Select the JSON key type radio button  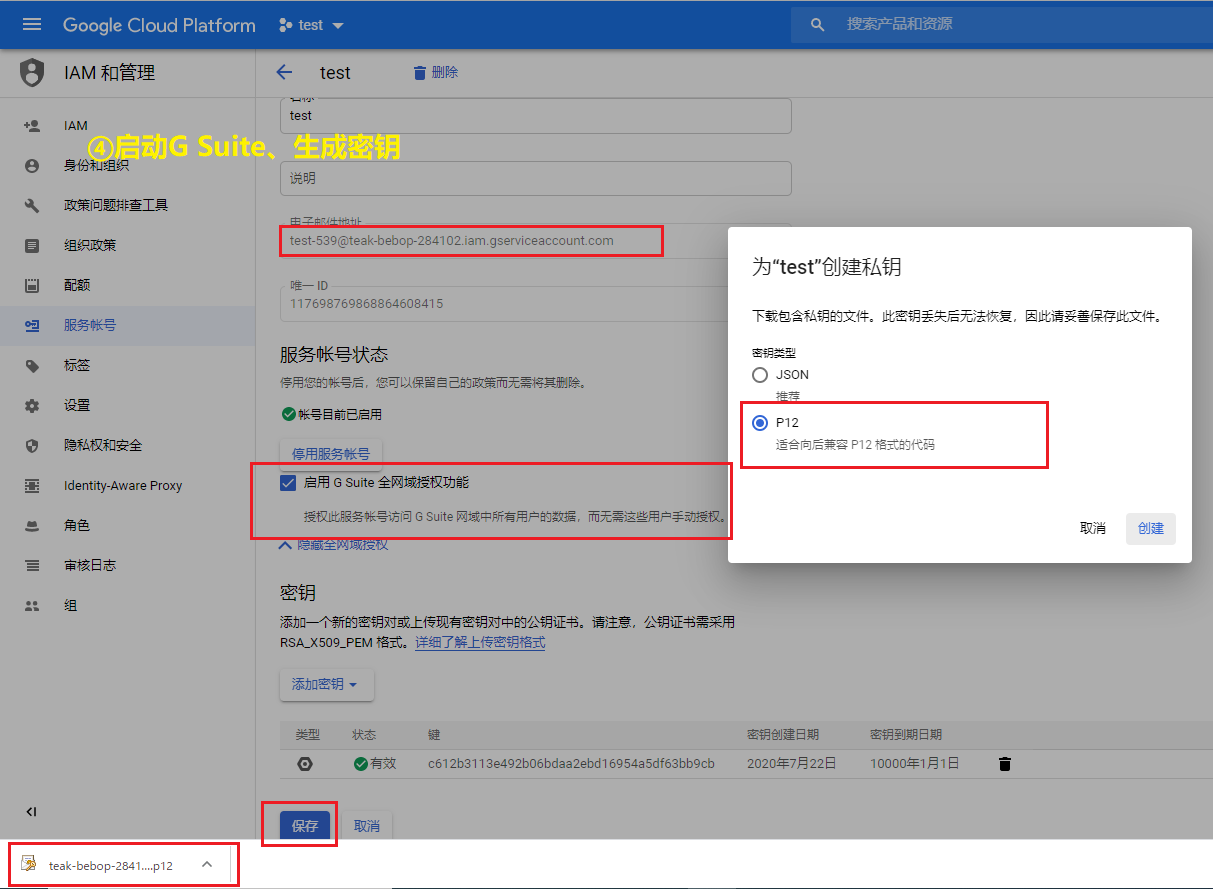[760, 374]
